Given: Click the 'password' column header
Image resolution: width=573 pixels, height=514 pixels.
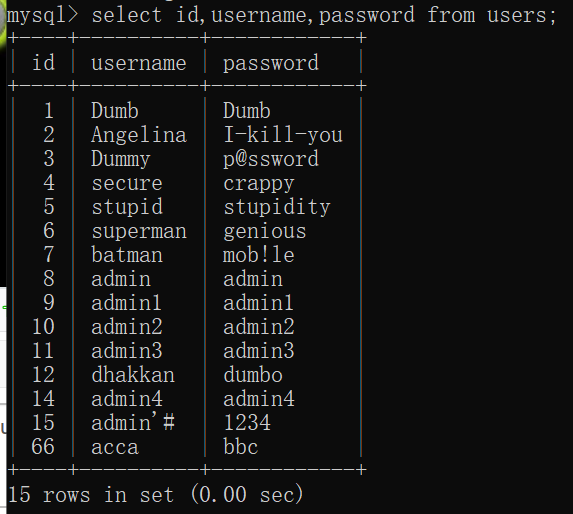Looking at the screenshot, I should pos(271,64).
